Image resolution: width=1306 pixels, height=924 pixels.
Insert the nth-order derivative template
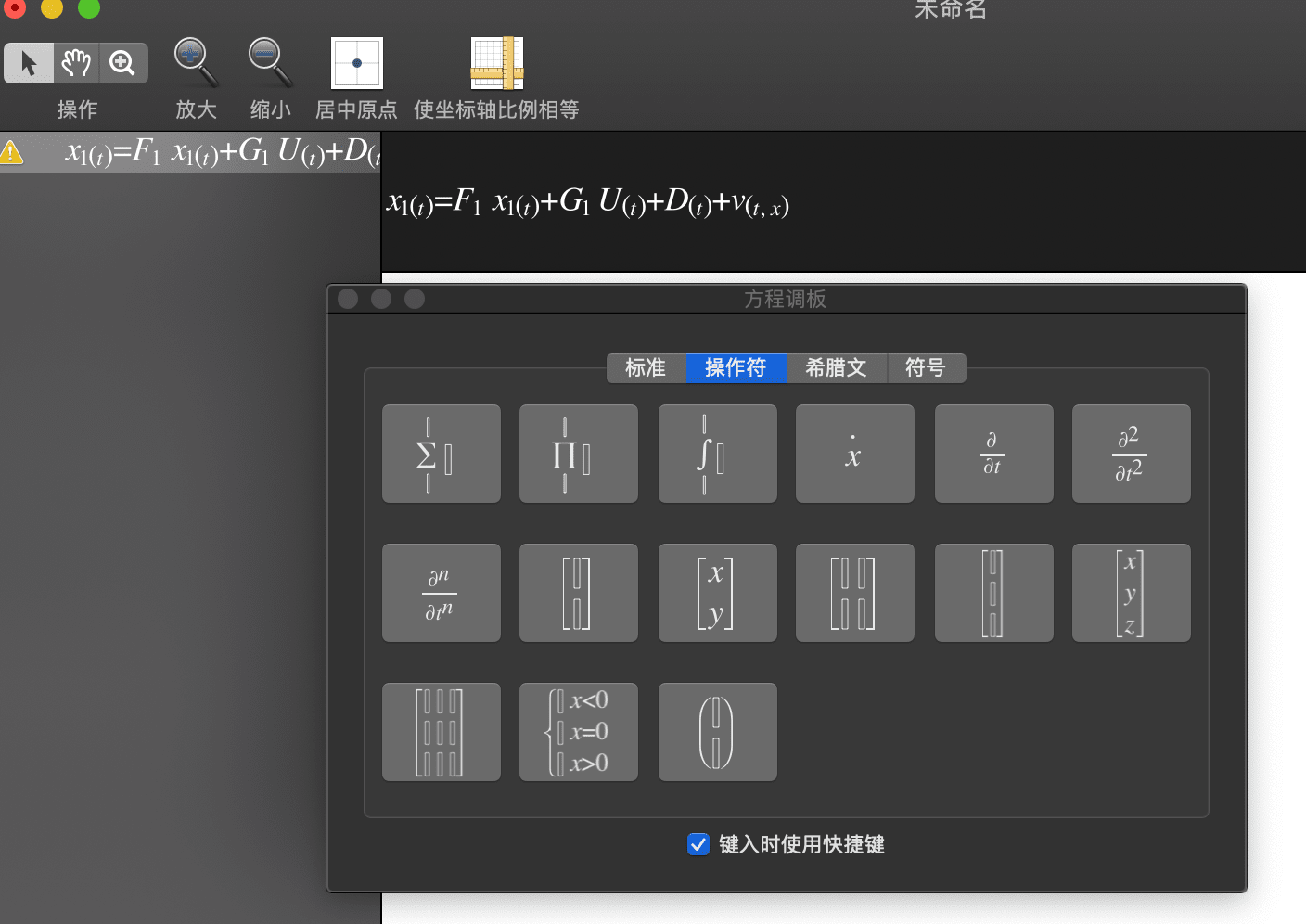(x=441, y=592)
